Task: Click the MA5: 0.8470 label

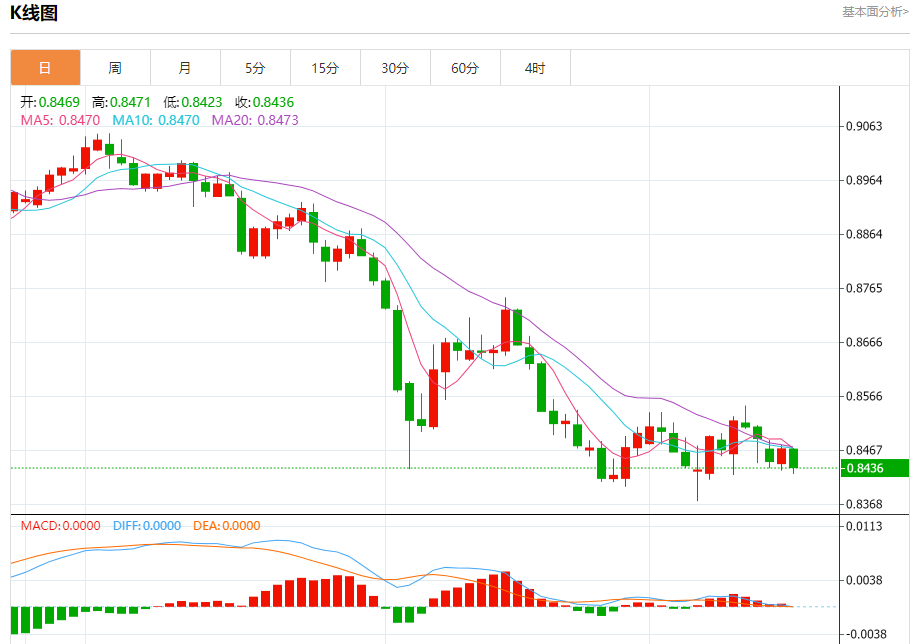Action: [x=60, y=120]
